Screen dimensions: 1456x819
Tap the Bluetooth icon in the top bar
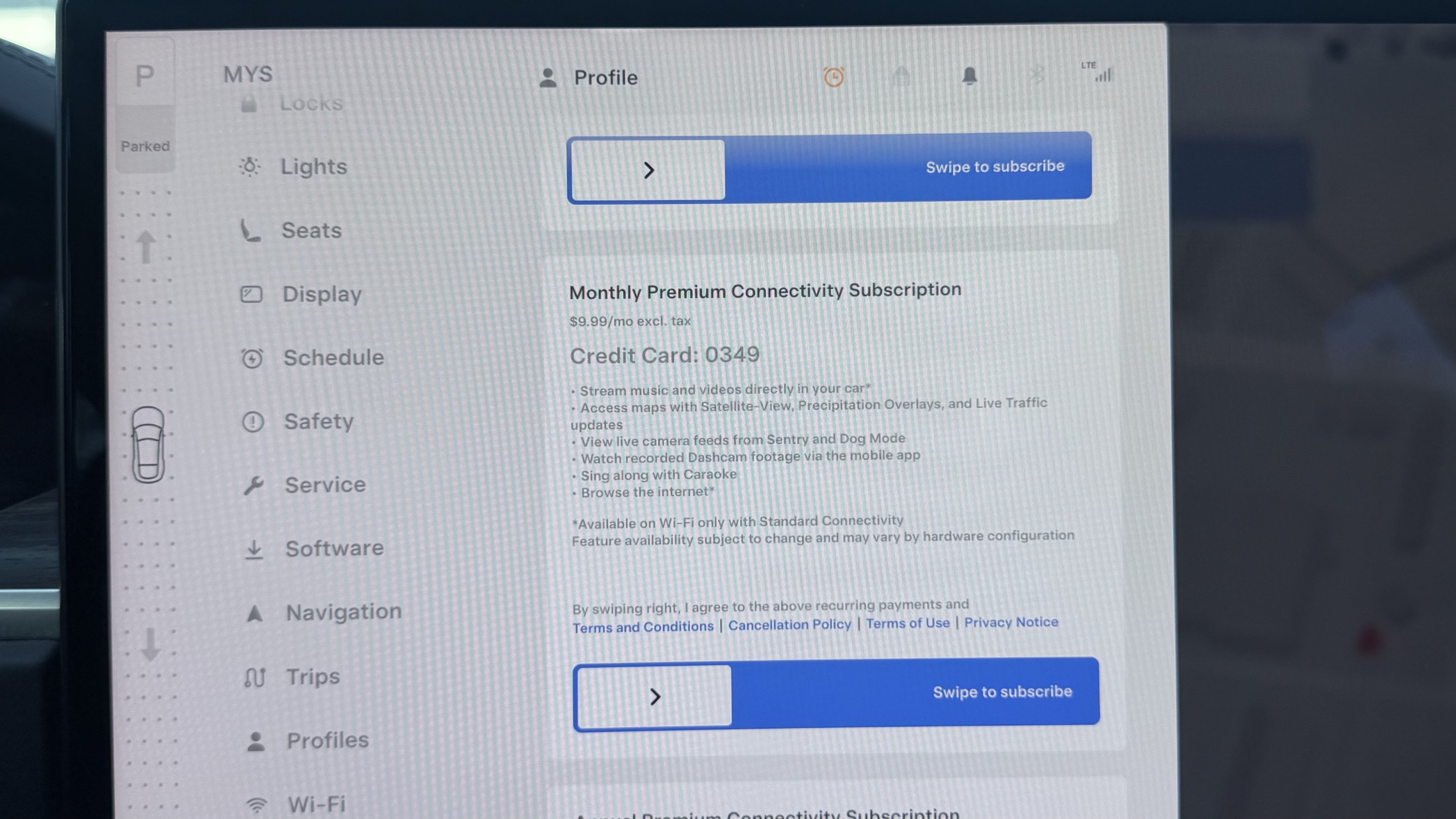pos(1037,75)
